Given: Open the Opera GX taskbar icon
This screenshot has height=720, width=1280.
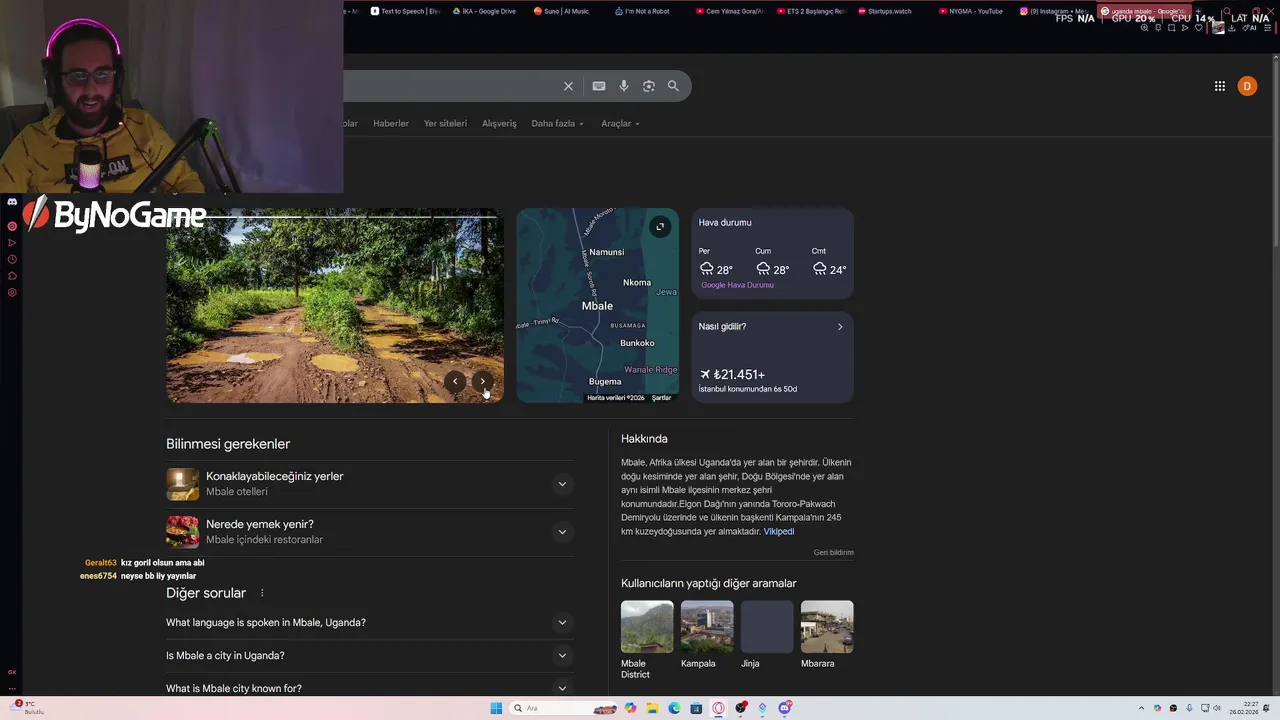Looking at the screenshot, I should point(718,708).
